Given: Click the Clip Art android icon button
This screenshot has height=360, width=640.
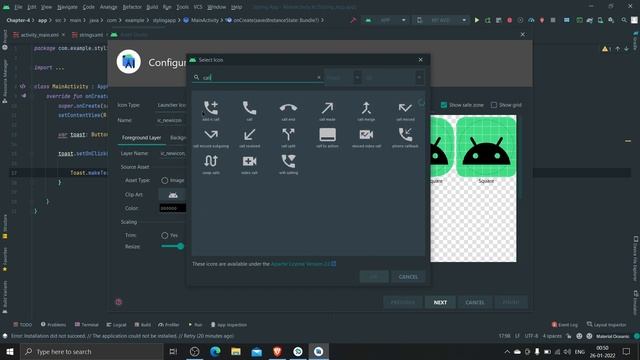Looking at the screenshot, I should [x=173, y=195].
